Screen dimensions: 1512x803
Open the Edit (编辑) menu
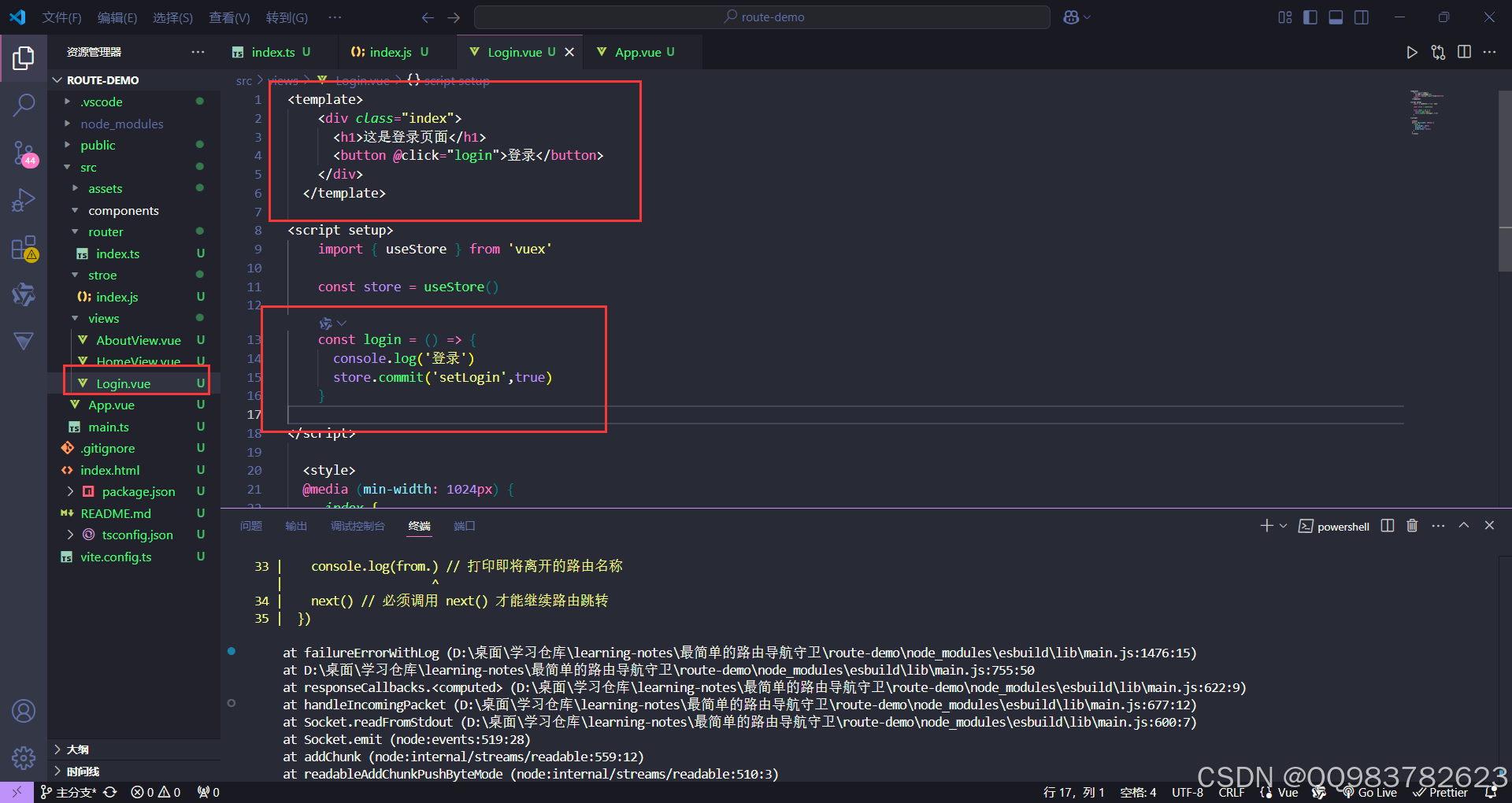[117, 17]
